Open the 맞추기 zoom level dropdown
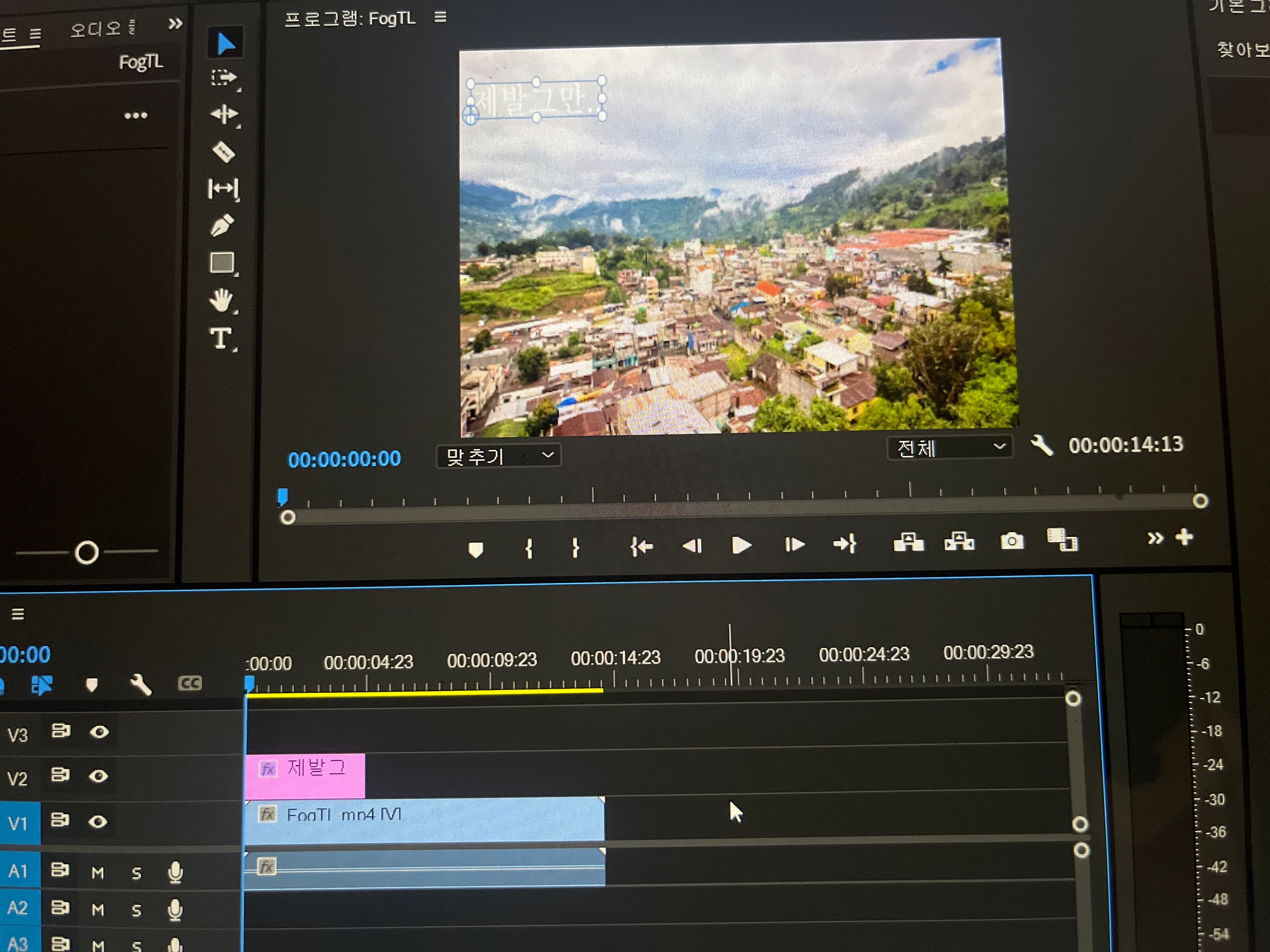 [x=498, y=456]
